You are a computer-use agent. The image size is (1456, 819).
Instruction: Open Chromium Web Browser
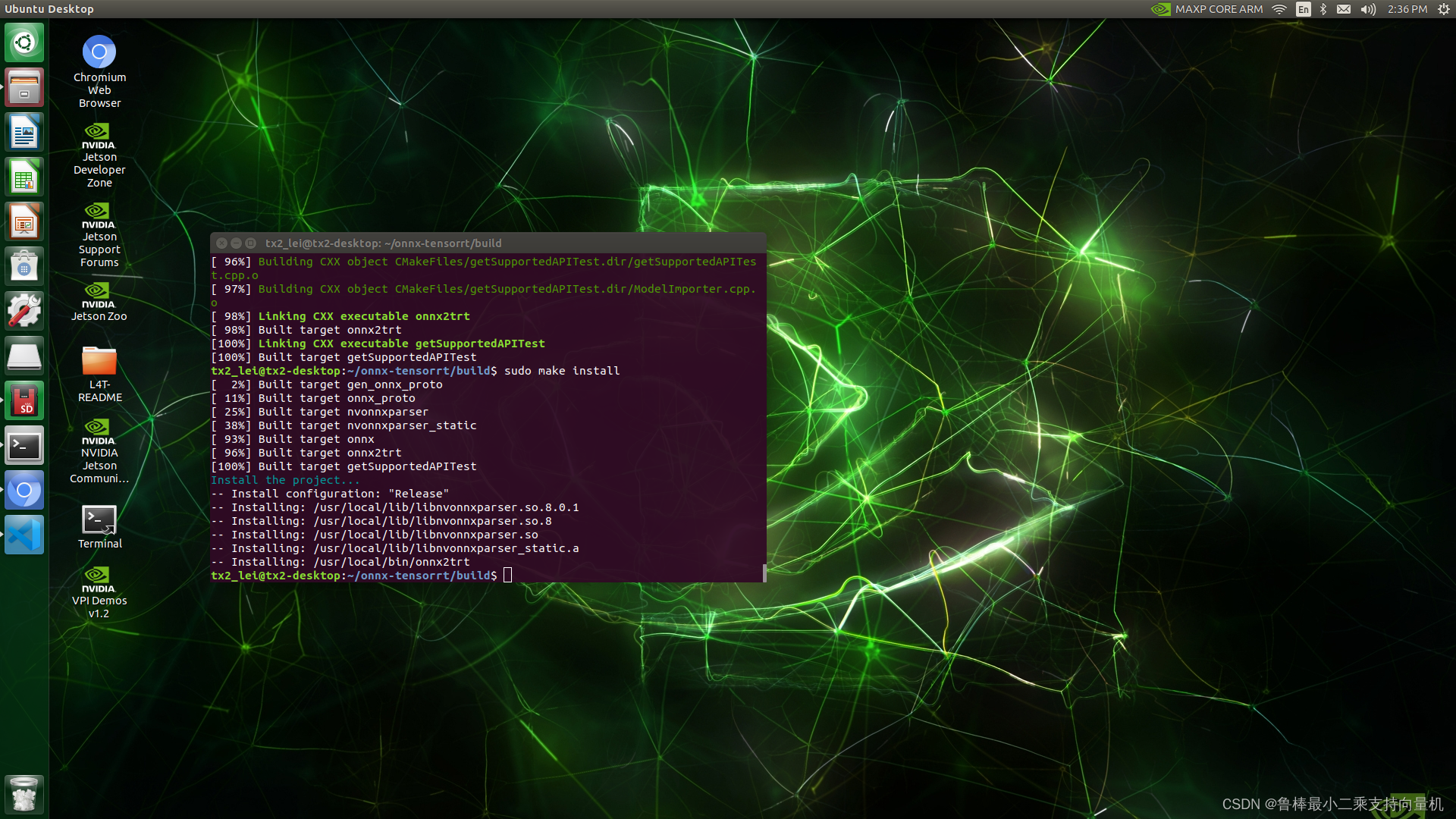(x=99, y=51)
